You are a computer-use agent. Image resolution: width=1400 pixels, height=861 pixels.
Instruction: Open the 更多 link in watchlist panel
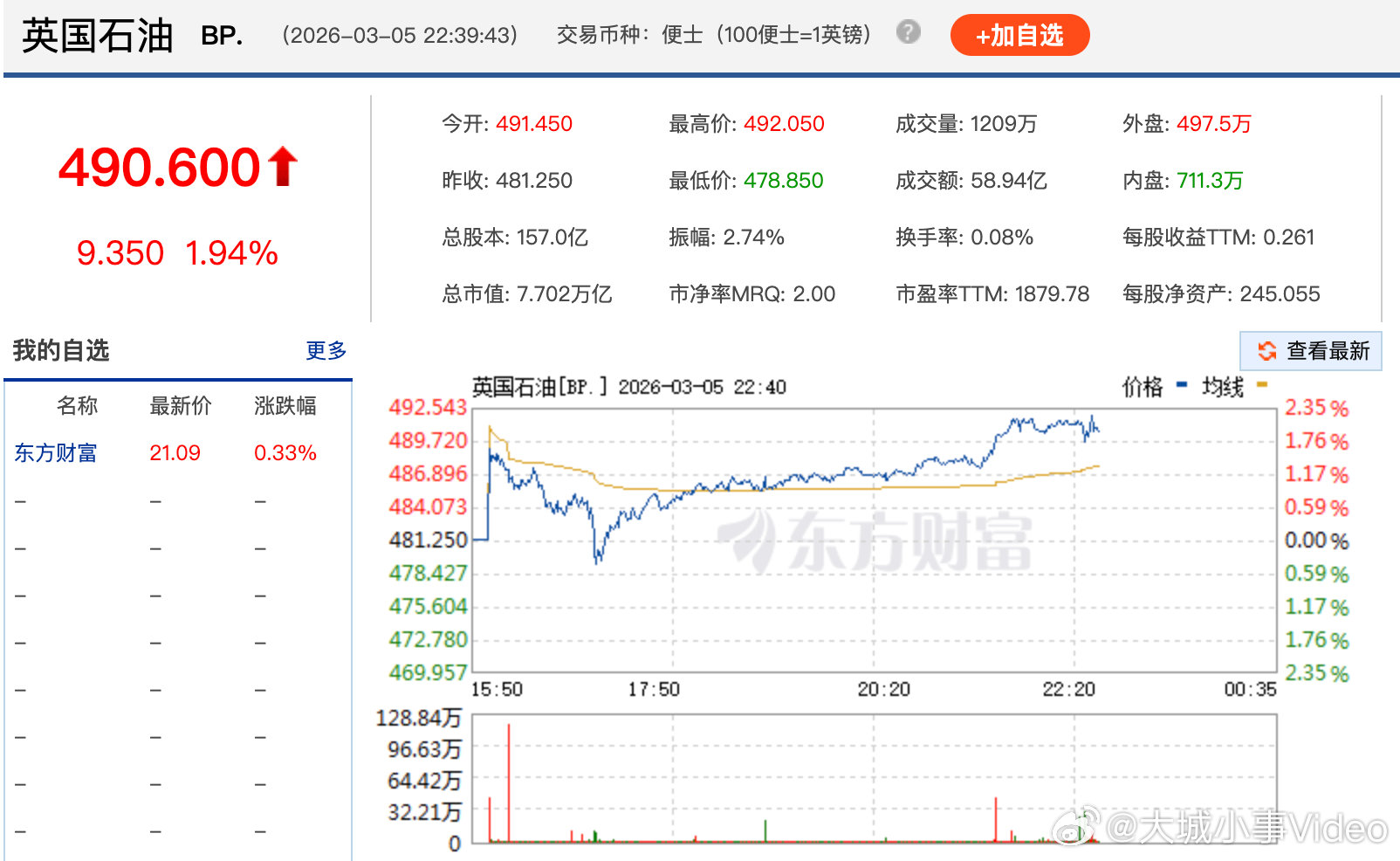point(325,350)
